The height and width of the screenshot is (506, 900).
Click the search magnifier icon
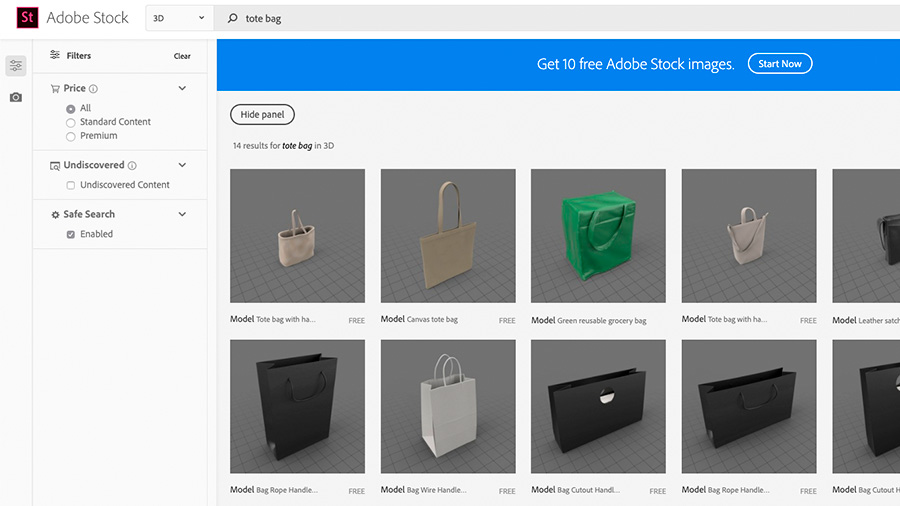tap(232, 18)
